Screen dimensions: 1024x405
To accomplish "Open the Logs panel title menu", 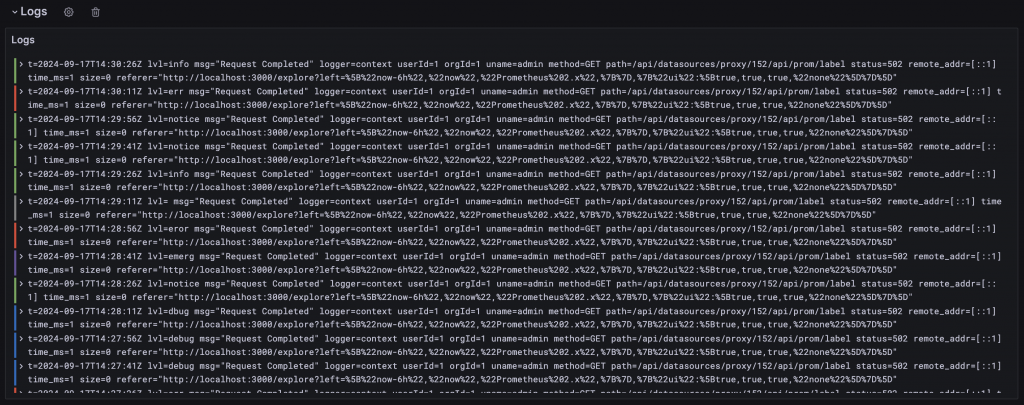I will pyautogui.click(x=23, y=40).
